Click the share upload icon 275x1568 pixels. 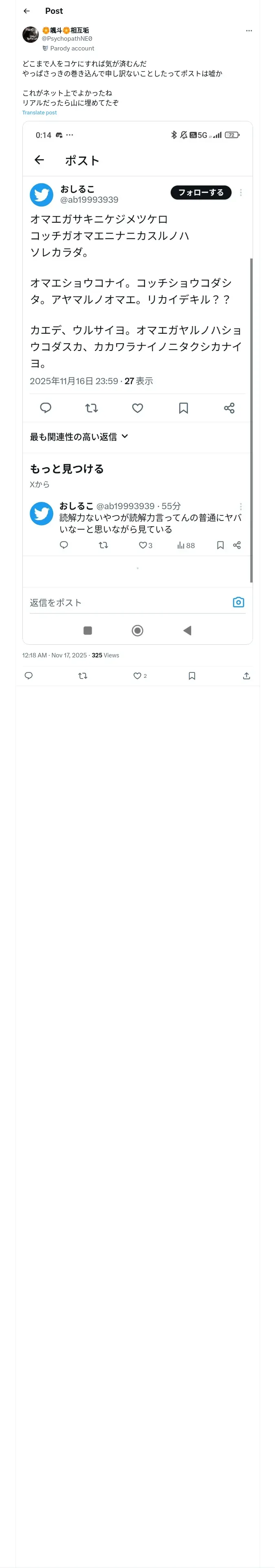coord(246,676)
